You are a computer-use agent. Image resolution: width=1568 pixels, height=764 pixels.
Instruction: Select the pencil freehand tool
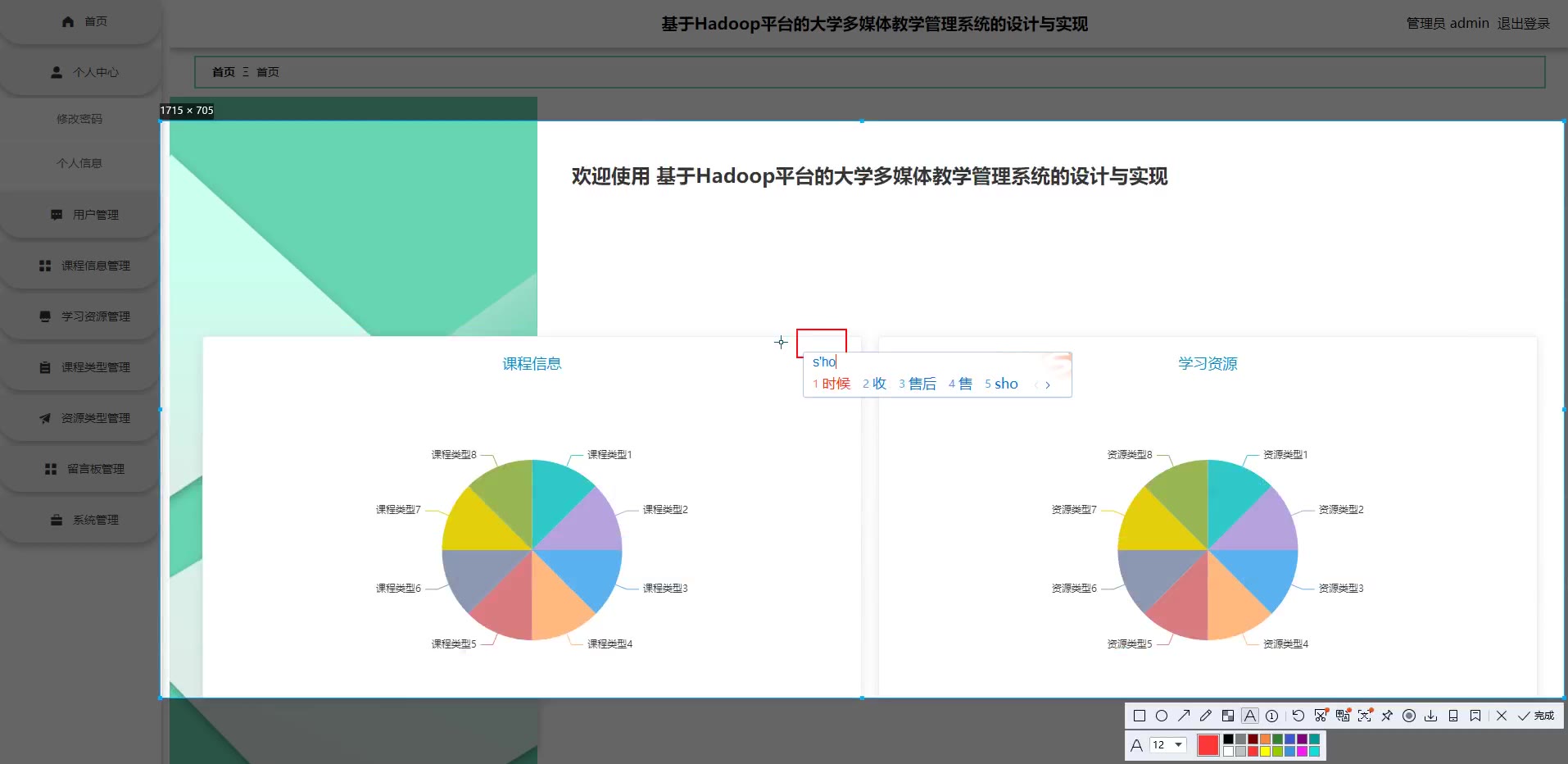tap(1206, 716)
